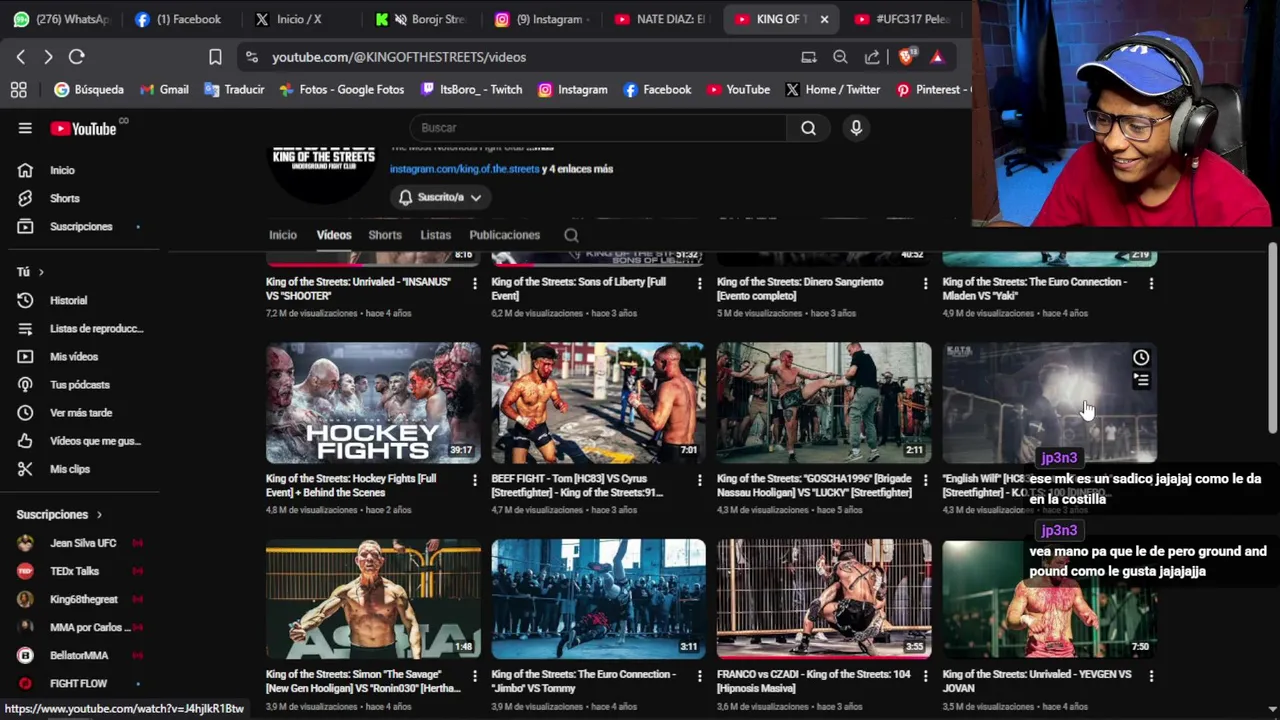The width and height of the screenshot is (1280, 720).
Task: Select the Videos channel tab
Action: 334,235
